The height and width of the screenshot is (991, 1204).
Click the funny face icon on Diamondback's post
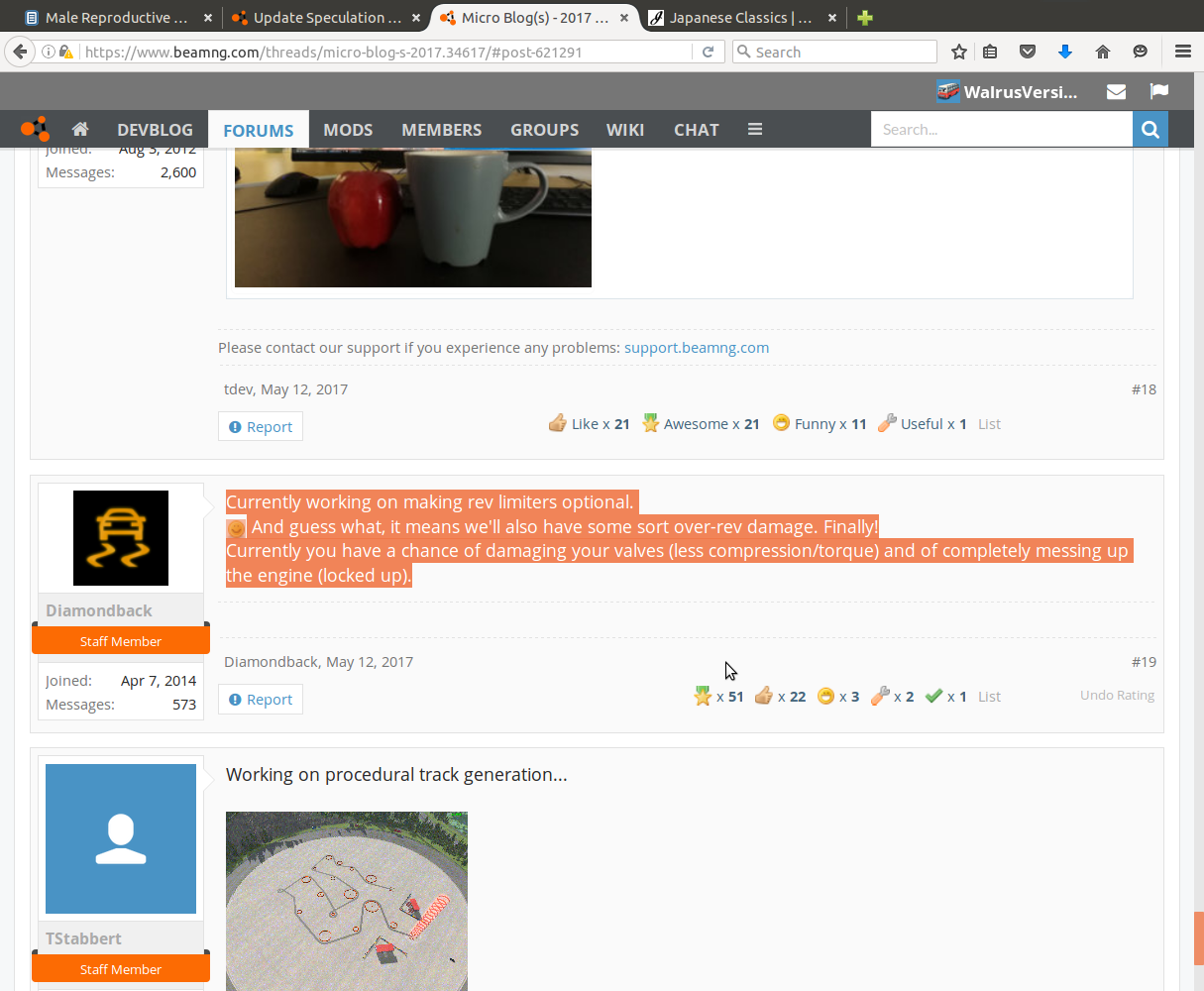tap(826, 696)
